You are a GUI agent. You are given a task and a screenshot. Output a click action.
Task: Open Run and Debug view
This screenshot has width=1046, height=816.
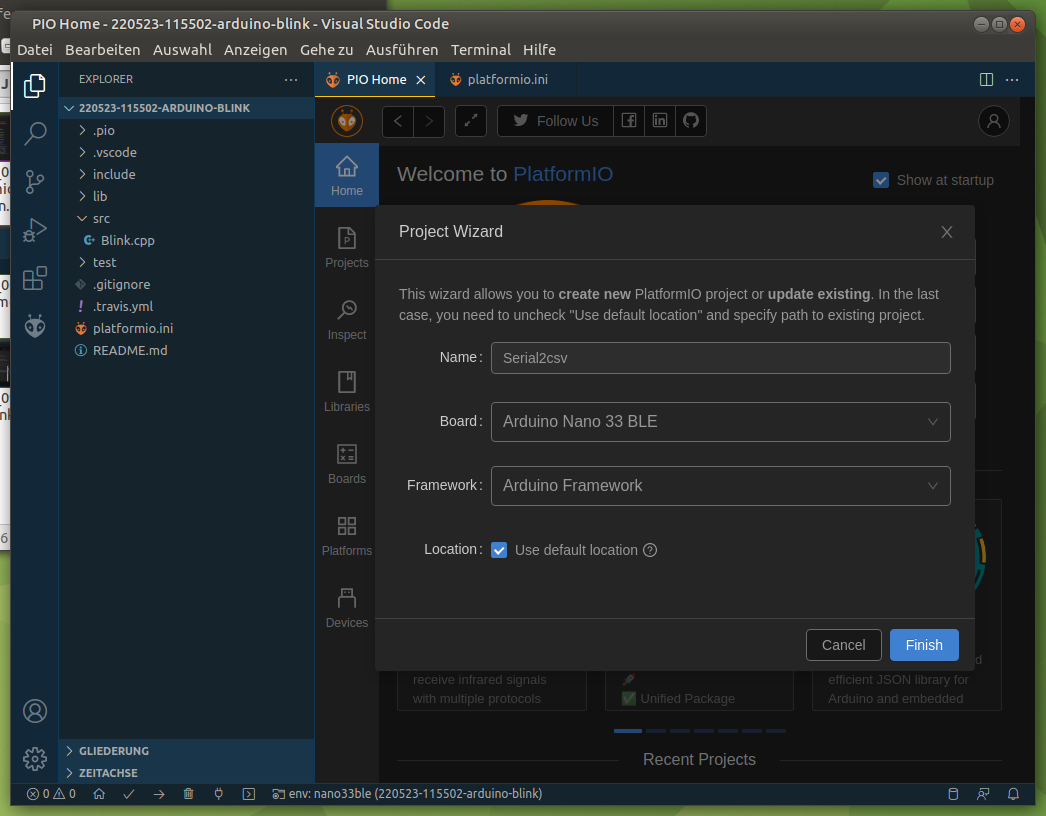(35, 230)
